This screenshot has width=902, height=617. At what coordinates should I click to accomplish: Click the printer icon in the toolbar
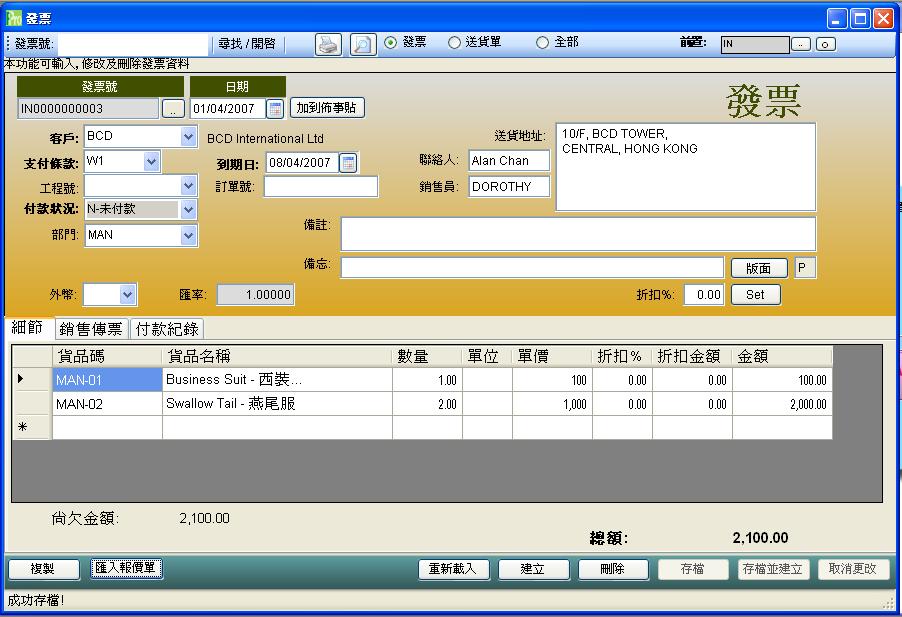click(x=328, y=44)
